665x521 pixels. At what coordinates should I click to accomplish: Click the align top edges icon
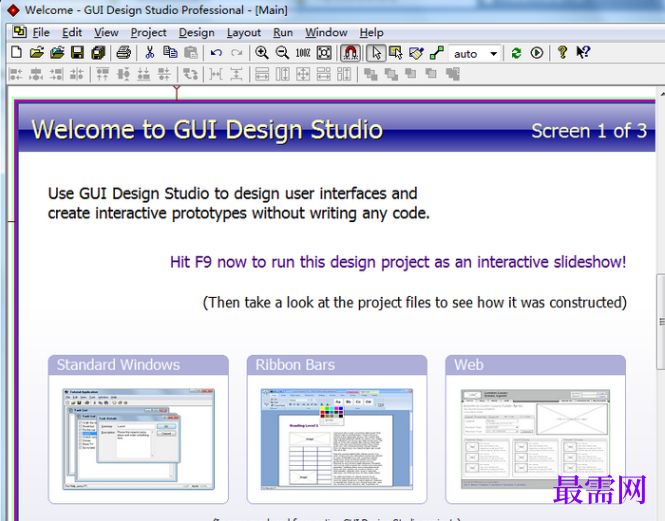[102, 74]
